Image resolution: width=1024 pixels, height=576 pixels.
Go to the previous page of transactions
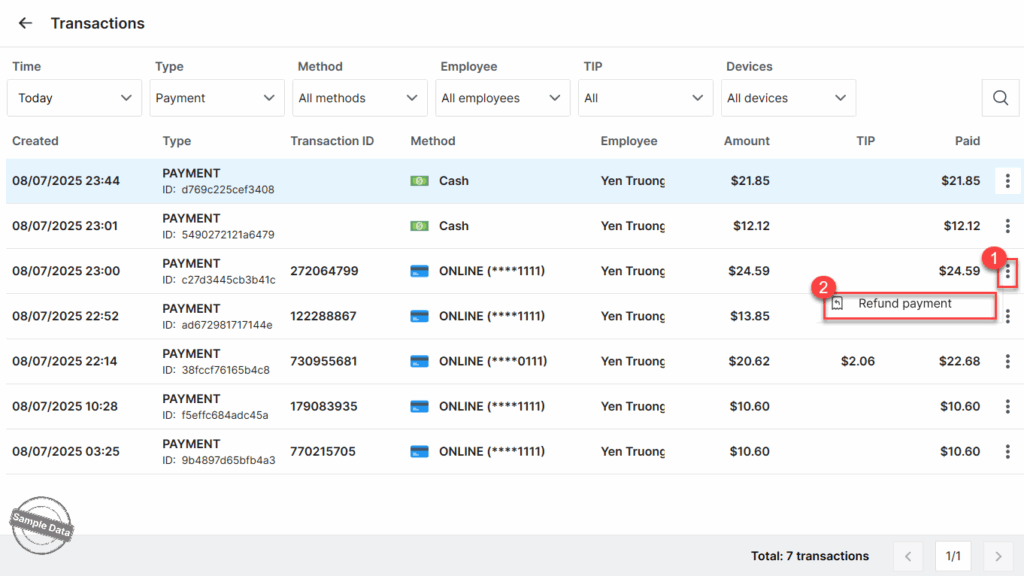908,556
